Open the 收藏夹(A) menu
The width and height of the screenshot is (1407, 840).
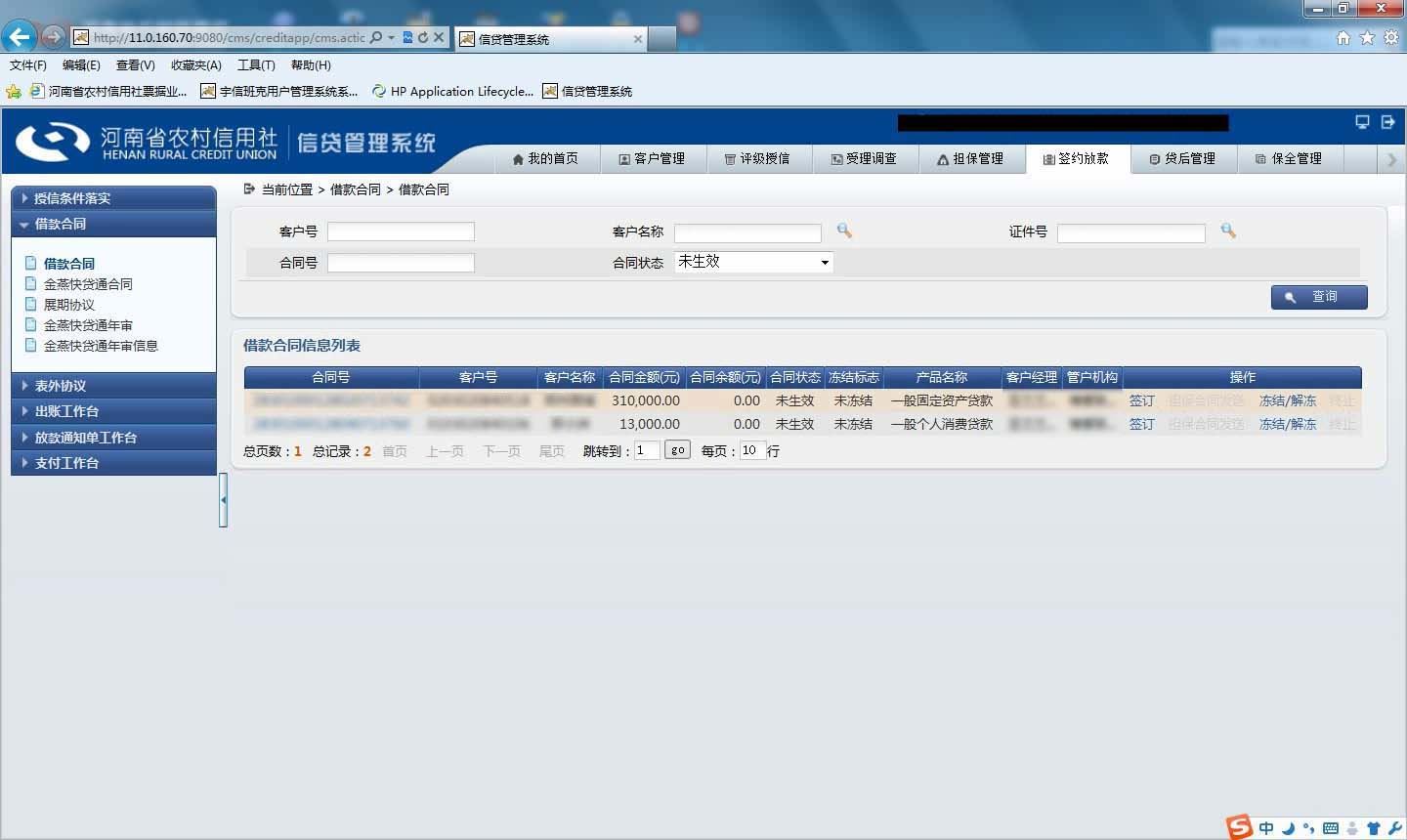196,65
